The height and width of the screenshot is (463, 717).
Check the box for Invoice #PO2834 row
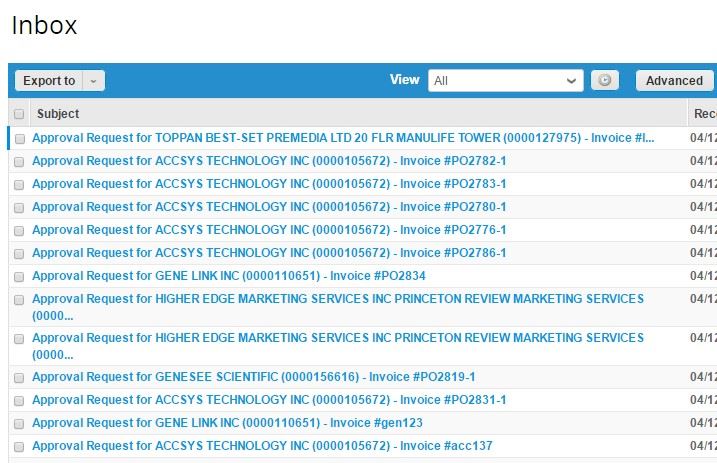[19, 277]
